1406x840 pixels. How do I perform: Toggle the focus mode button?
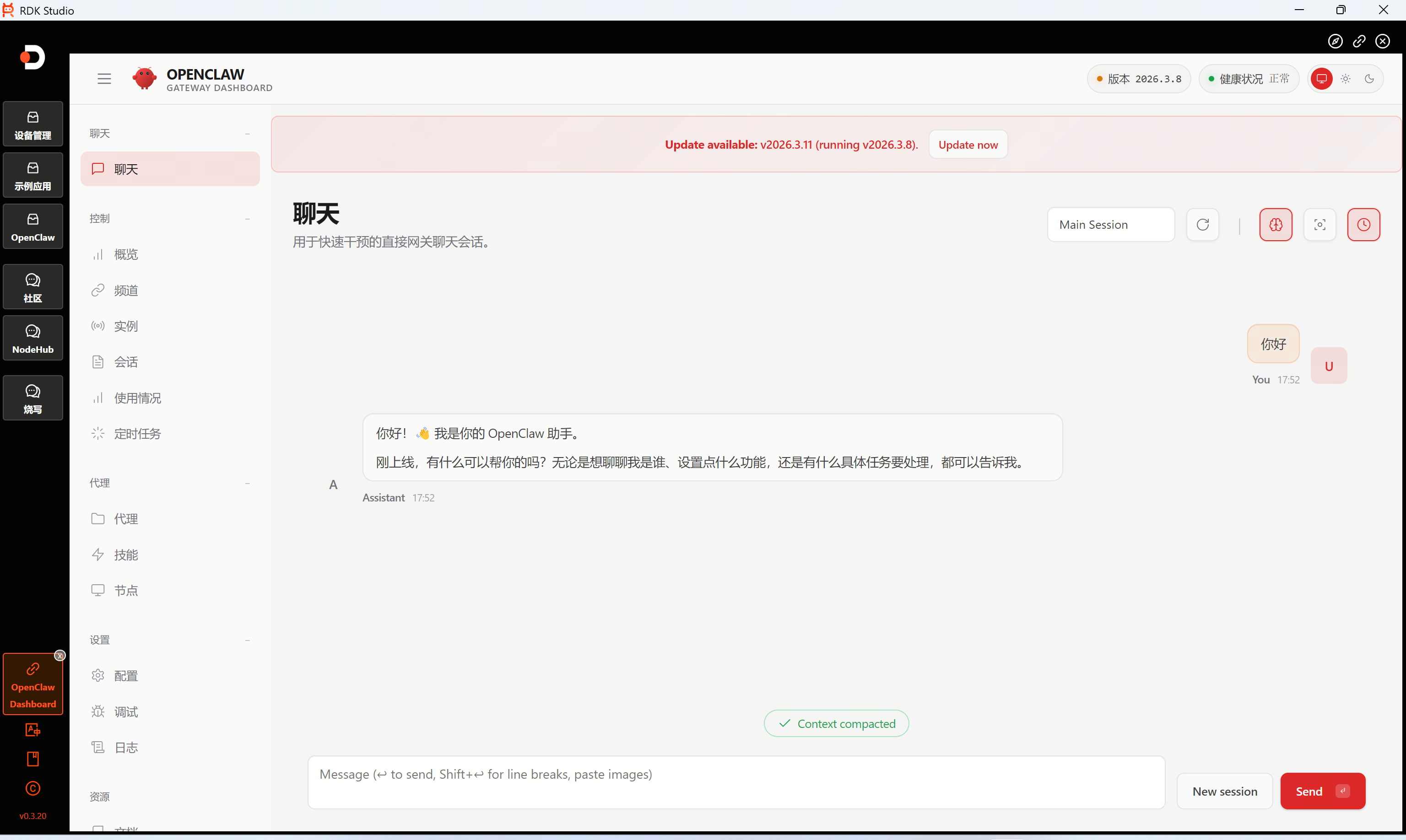click(x=1320, y=225)
